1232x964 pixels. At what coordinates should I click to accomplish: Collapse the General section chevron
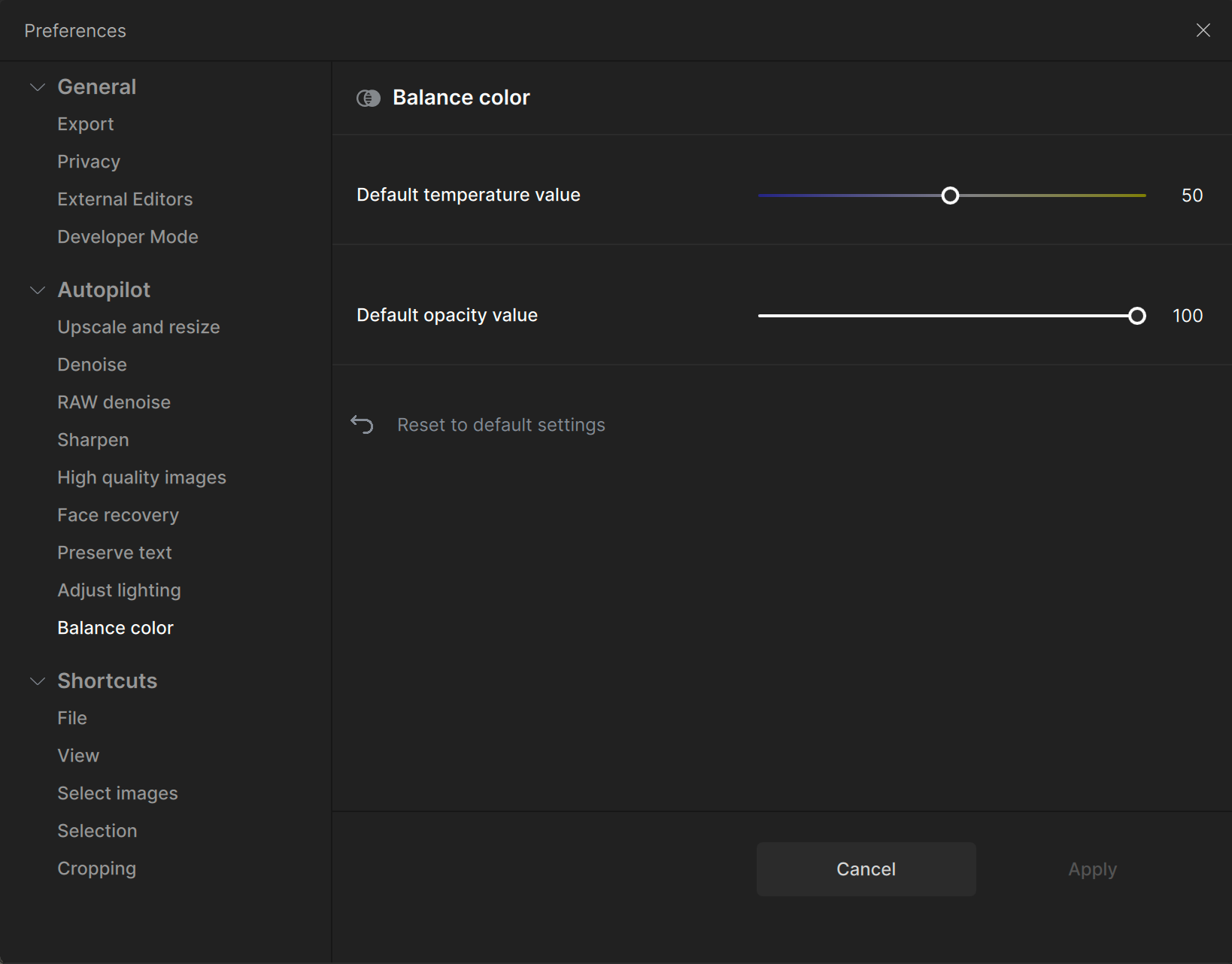pos(38,87)
